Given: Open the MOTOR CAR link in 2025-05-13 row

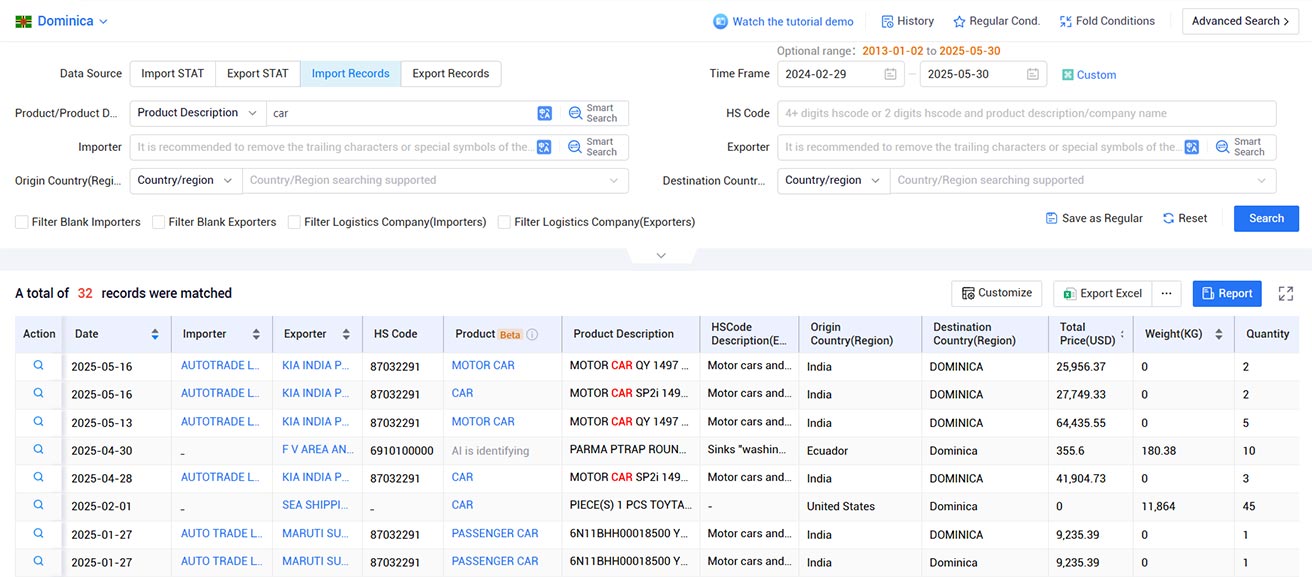Looking at the screenshot, I should click(483, 422).
